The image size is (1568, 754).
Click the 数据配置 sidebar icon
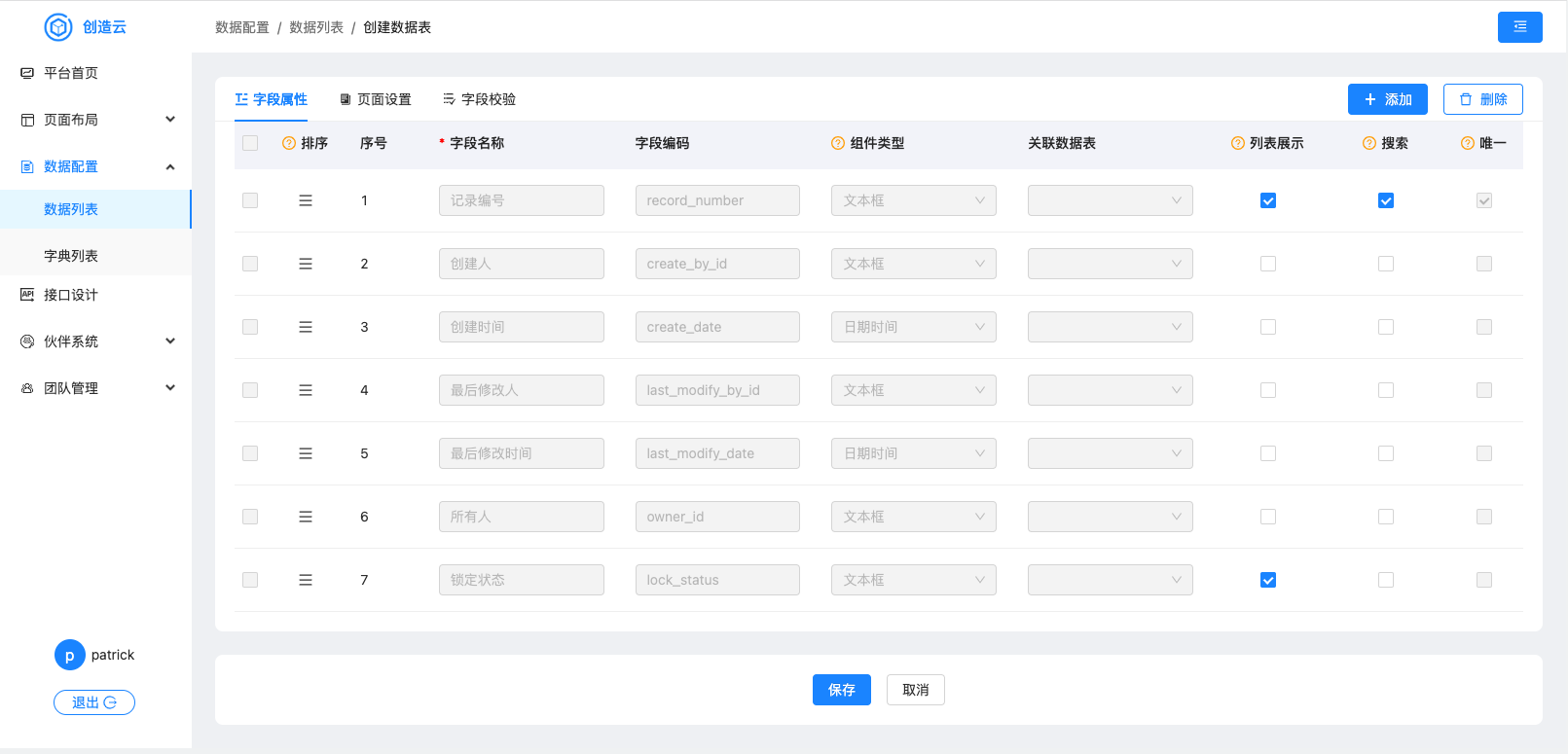pyautogui.click(x=27, y=166)
